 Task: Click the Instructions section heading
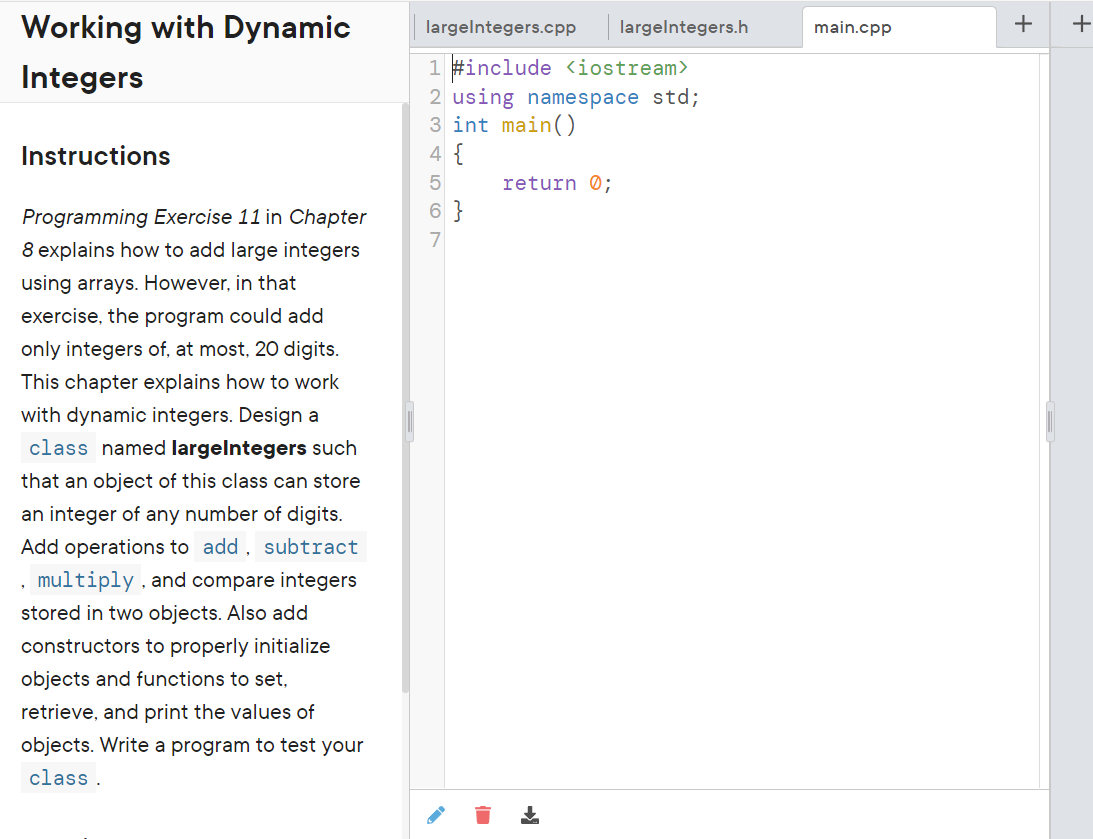click(96, 156)
